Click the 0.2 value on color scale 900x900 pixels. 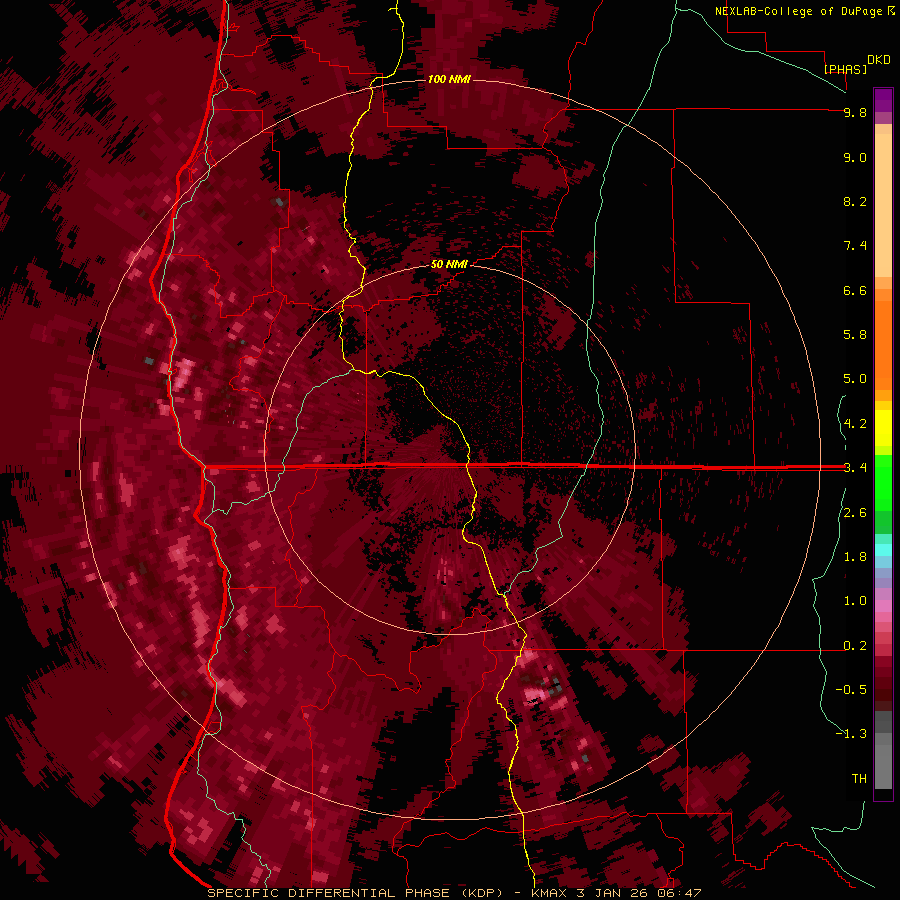855,646
